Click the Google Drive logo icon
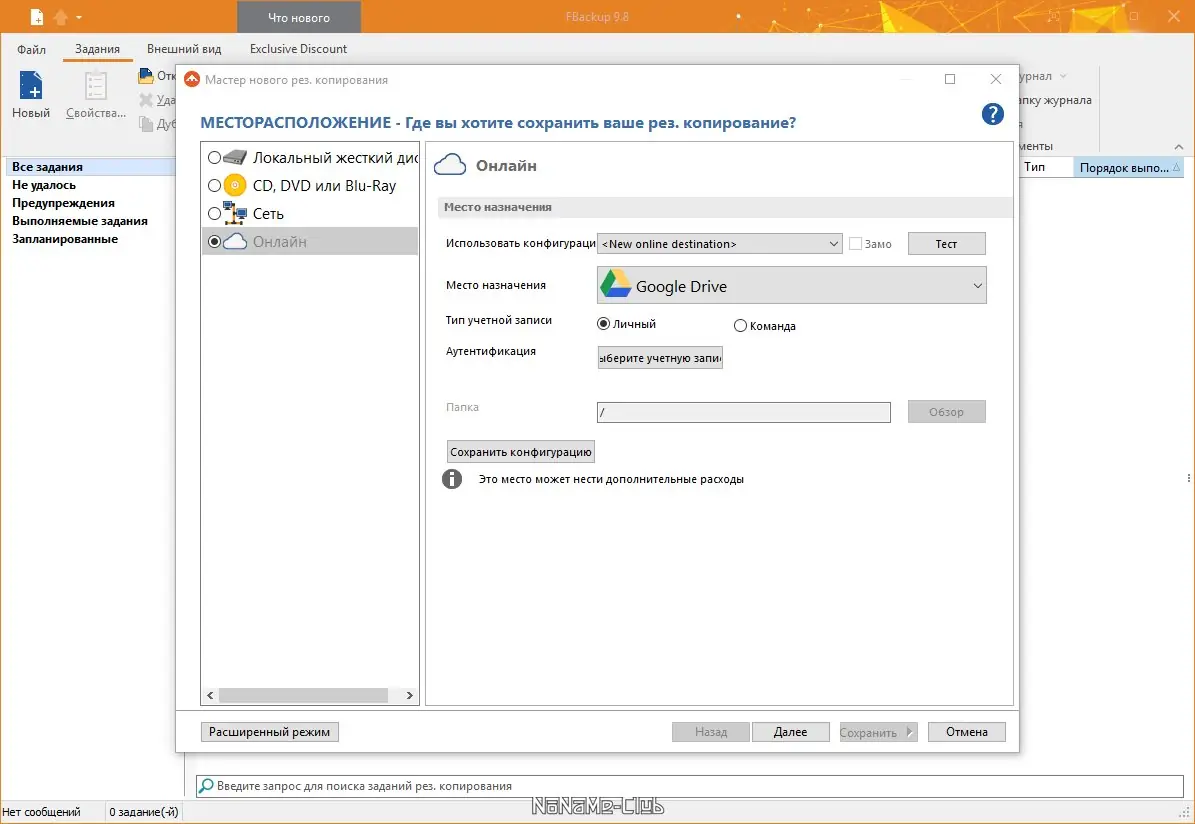The width and height of the screenshot is (1195, 824). tap(616, 284)
